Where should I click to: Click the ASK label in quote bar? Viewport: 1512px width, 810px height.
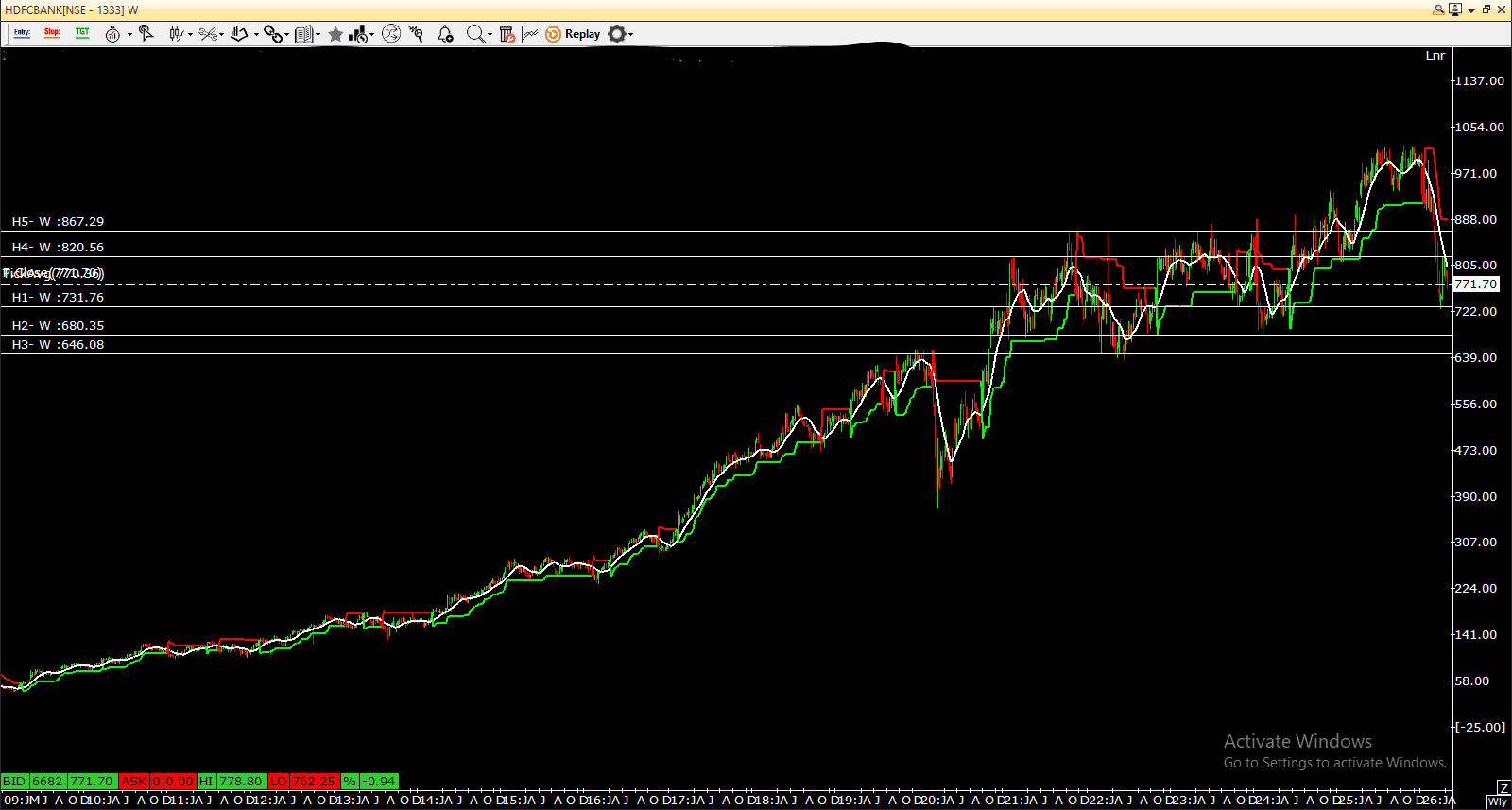coord(134,782)
